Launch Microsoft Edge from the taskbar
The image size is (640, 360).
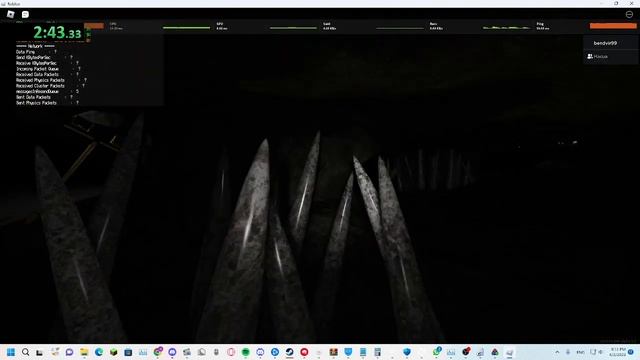(99, 352)
